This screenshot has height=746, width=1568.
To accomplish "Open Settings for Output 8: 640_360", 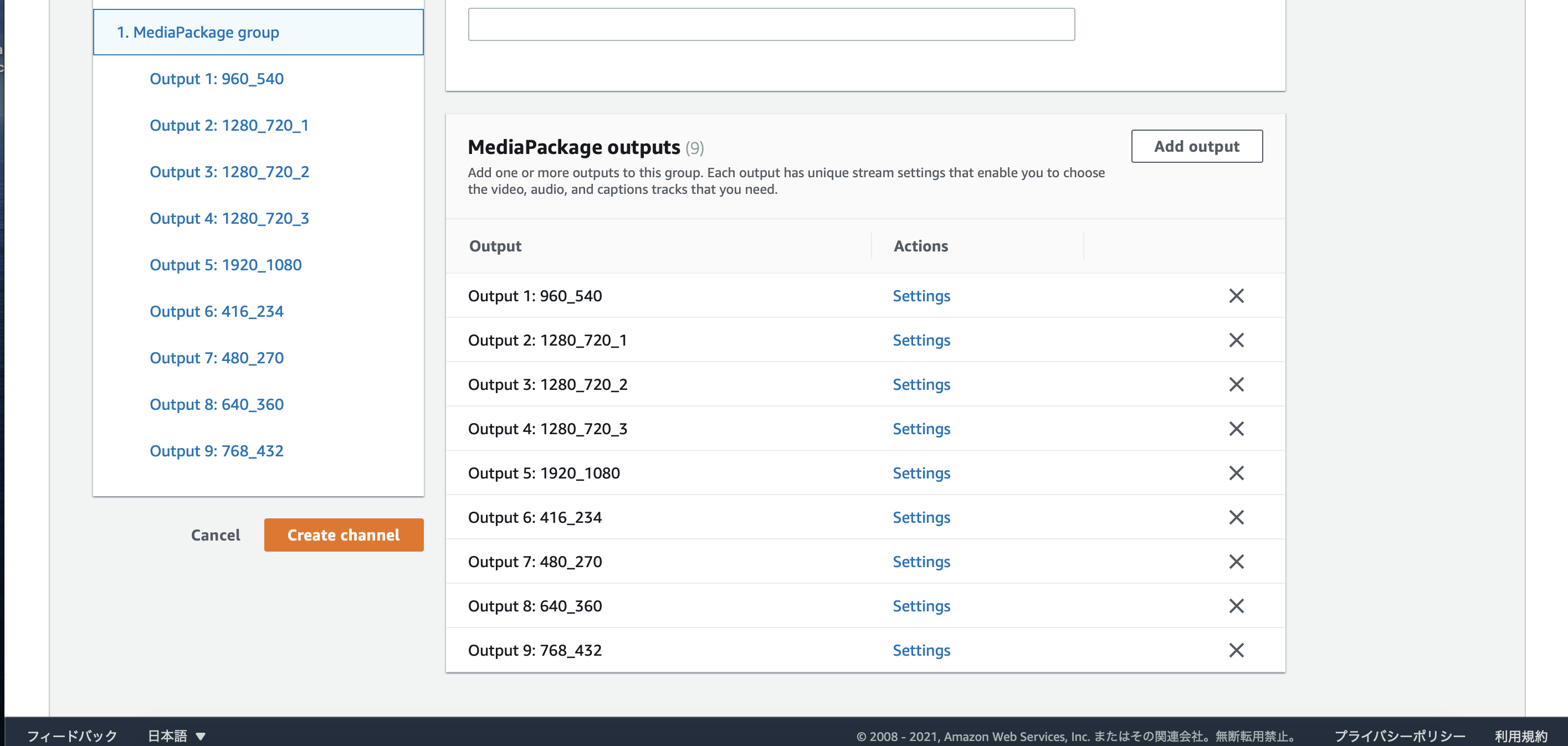I will [921, 606].
